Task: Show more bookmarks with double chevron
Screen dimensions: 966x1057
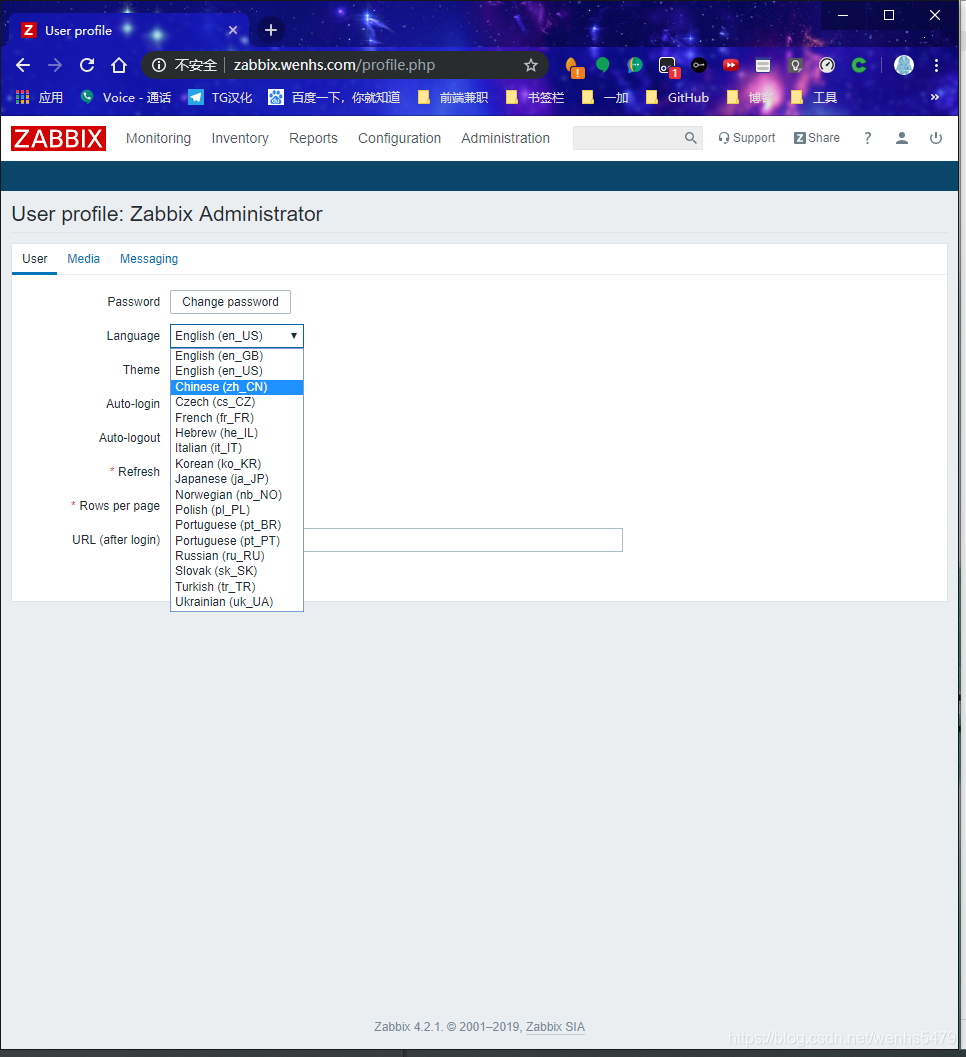Action: (934, 98)
